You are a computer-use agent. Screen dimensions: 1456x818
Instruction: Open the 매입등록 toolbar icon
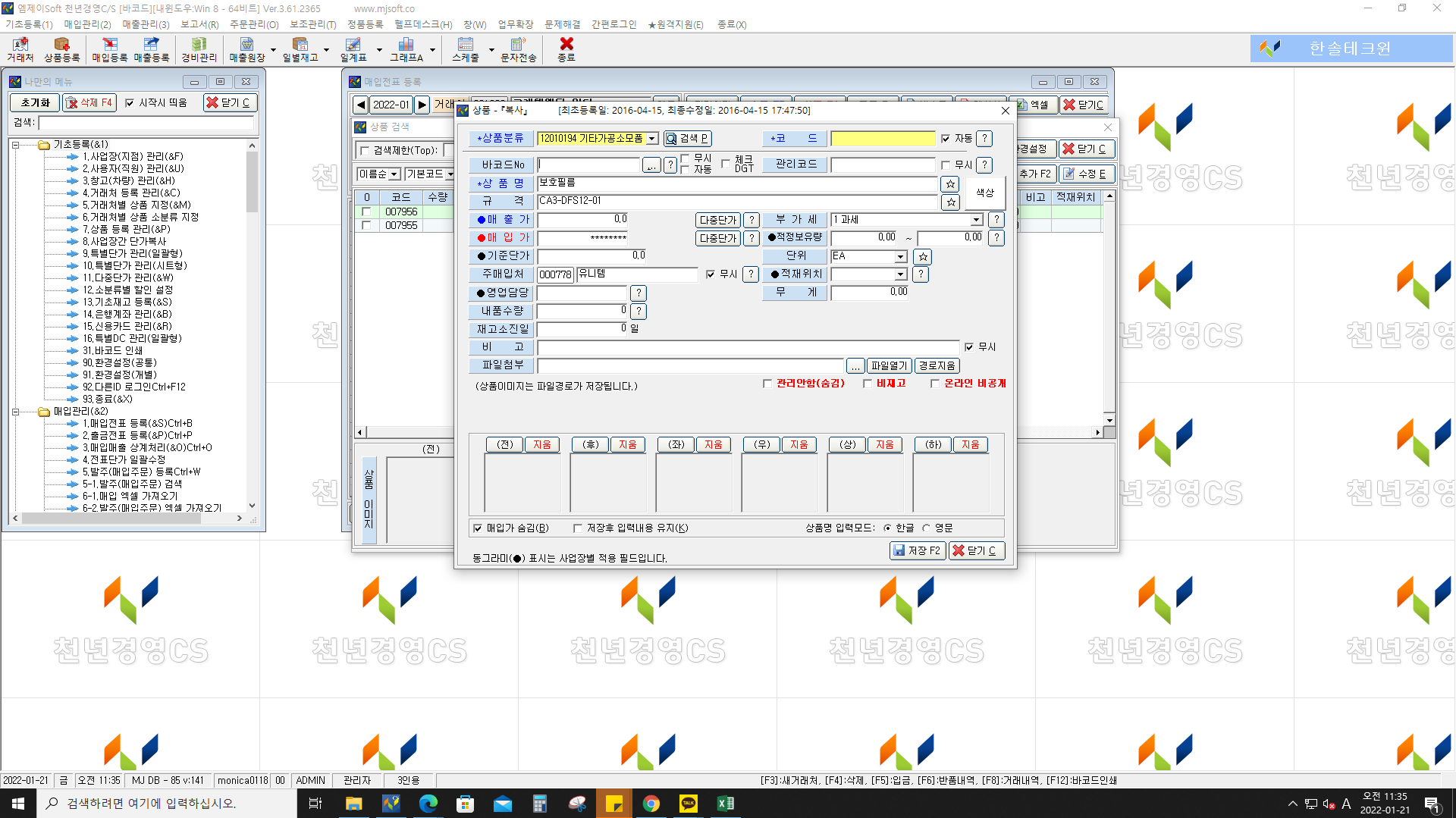coord(110,49)
